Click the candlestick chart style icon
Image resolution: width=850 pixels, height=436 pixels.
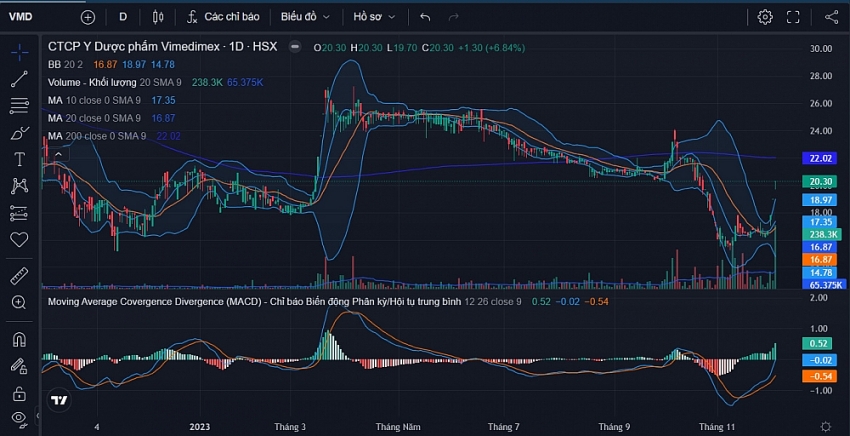(158, 17)
